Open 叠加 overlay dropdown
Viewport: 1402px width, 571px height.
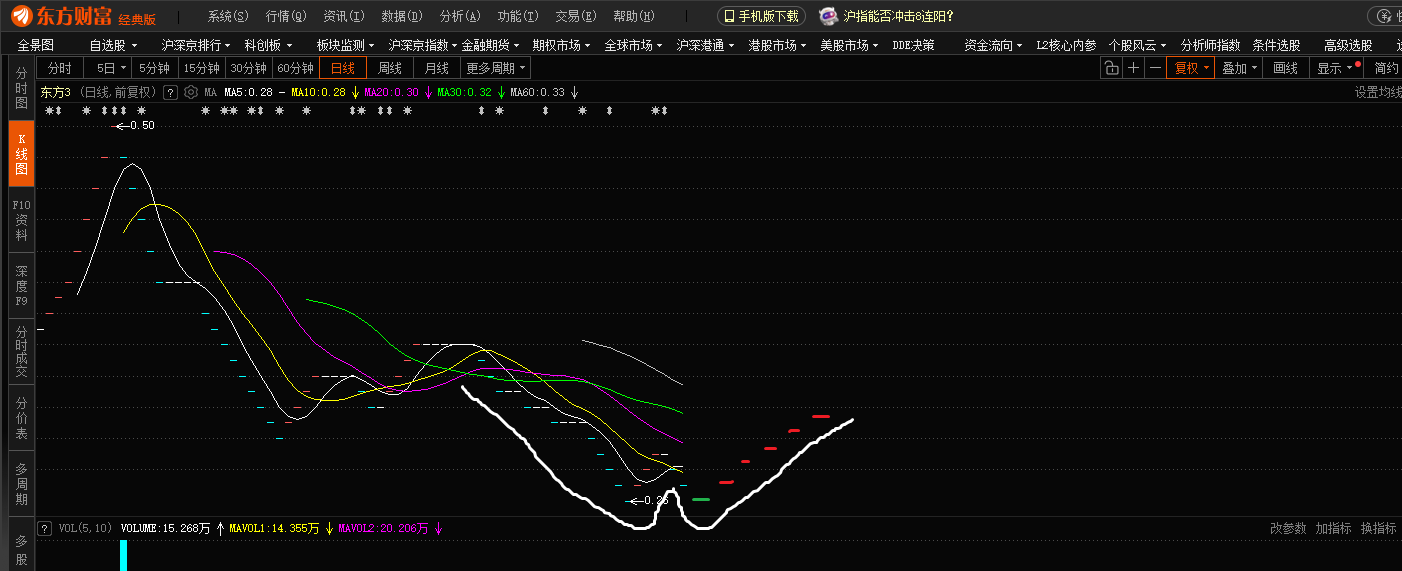(1239, 68)
